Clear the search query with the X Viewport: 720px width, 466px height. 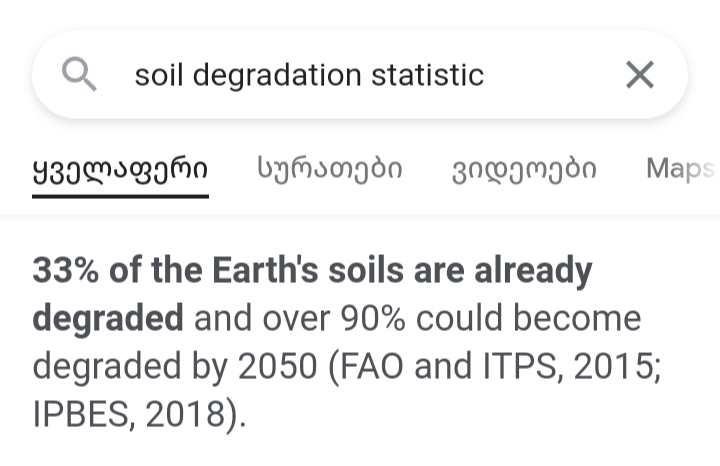coord(639,74)
